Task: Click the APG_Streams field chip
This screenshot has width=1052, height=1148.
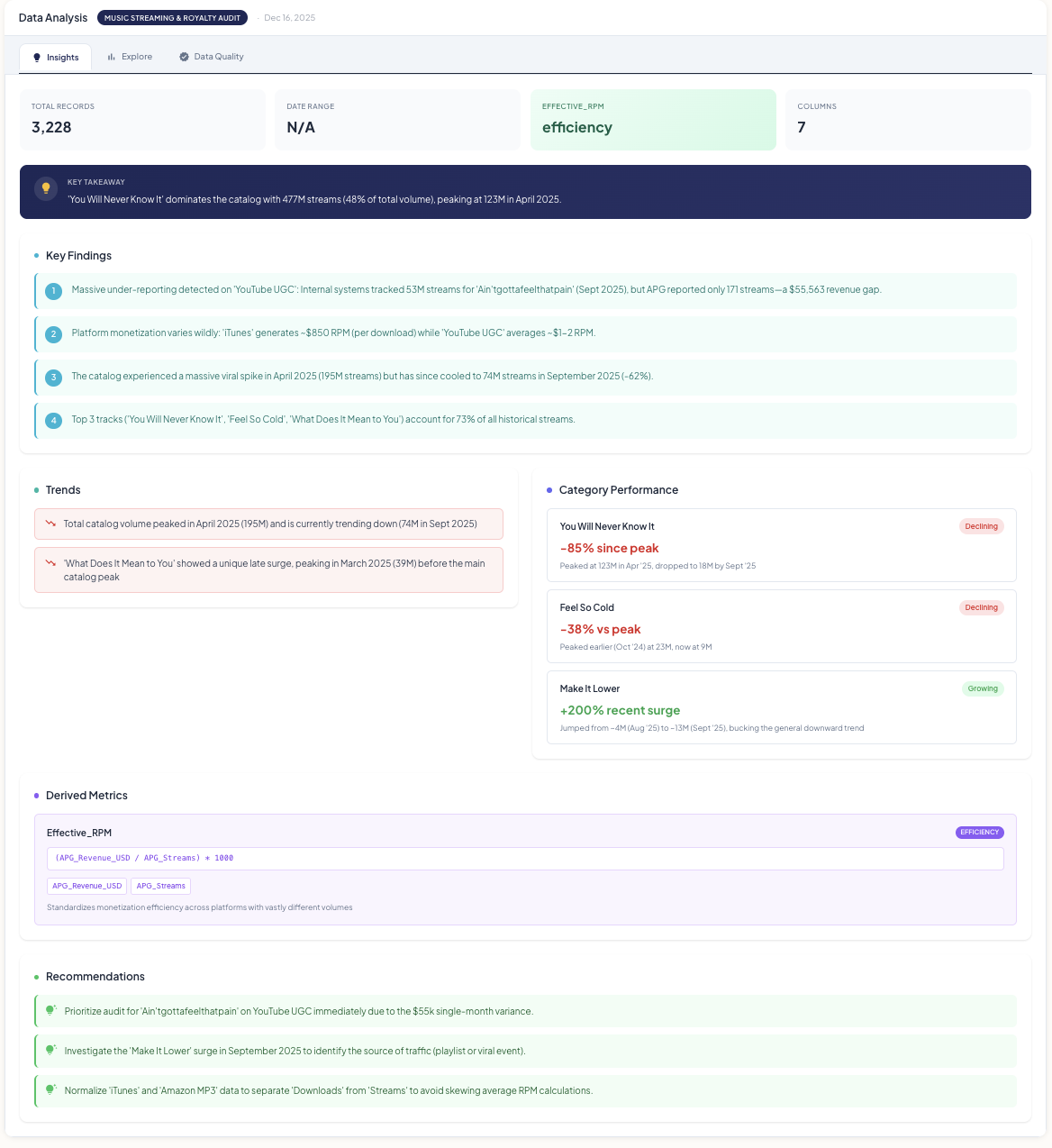Action: pyautogui.click(x=160, y=886)
